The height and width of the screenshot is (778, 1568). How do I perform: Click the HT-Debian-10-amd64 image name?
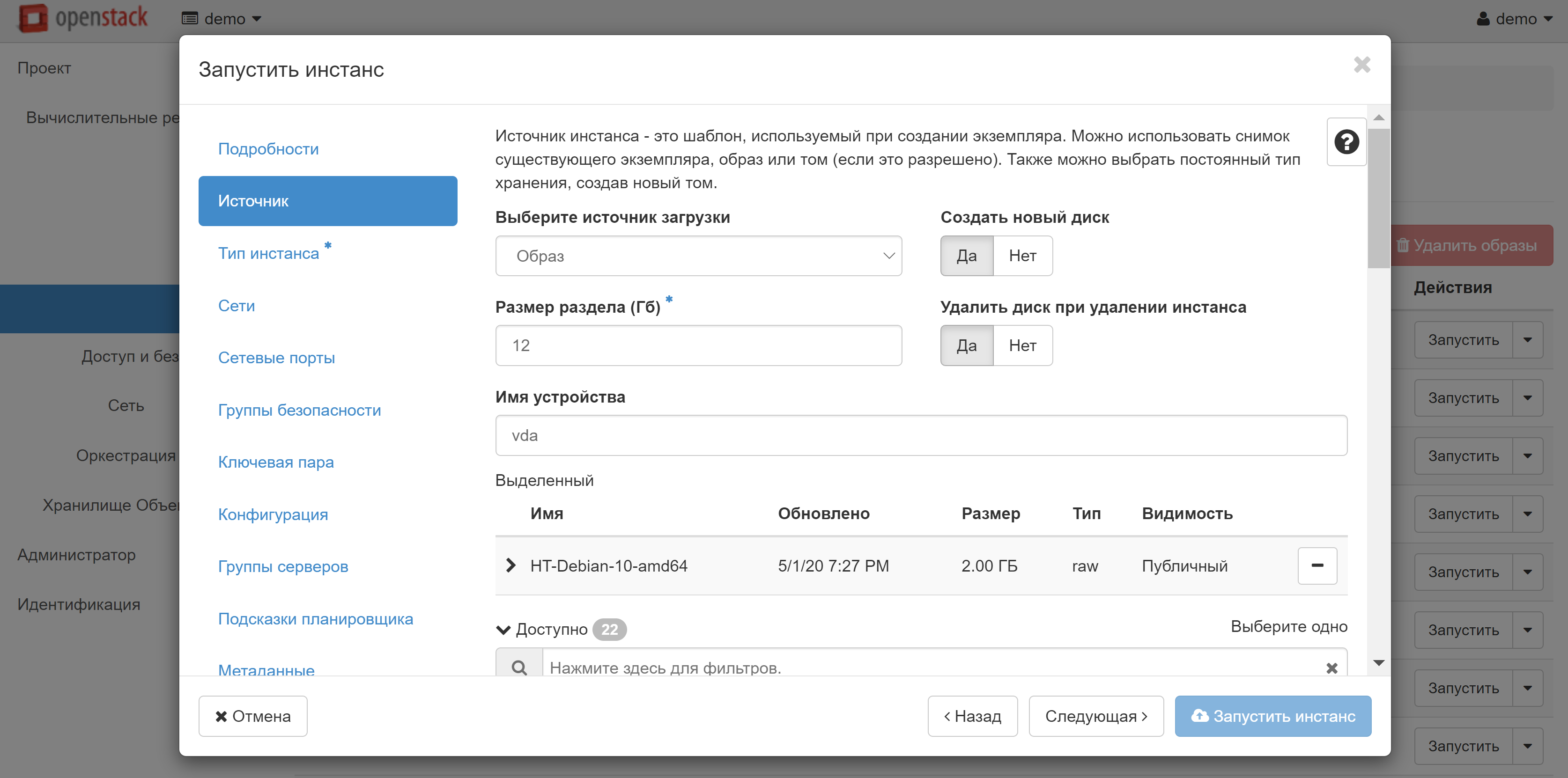[x=609, y=565]
